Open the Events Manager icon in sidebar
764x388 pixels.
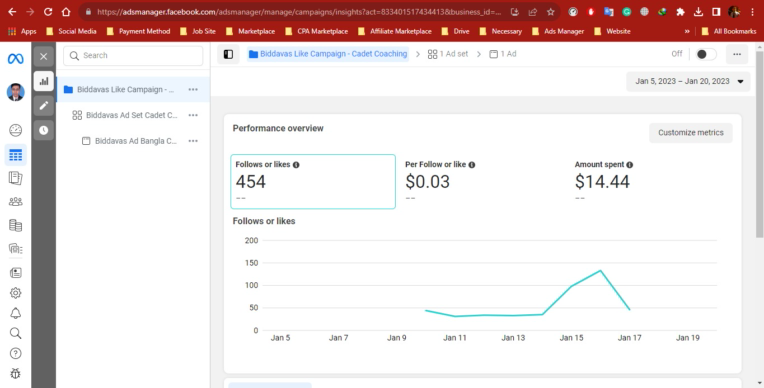[16, 249]
